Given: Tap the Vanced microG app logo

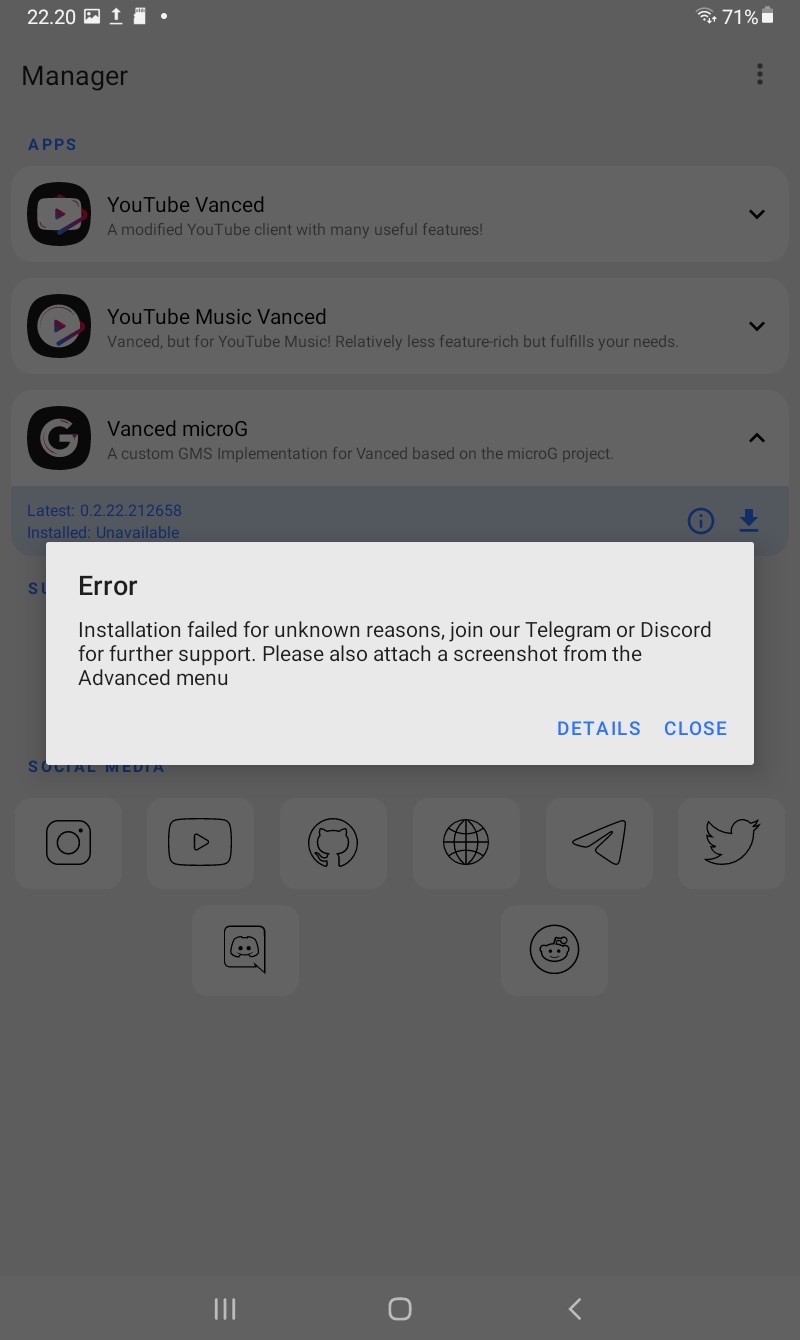Looking at the screenshot, I should tap(59, 438).
